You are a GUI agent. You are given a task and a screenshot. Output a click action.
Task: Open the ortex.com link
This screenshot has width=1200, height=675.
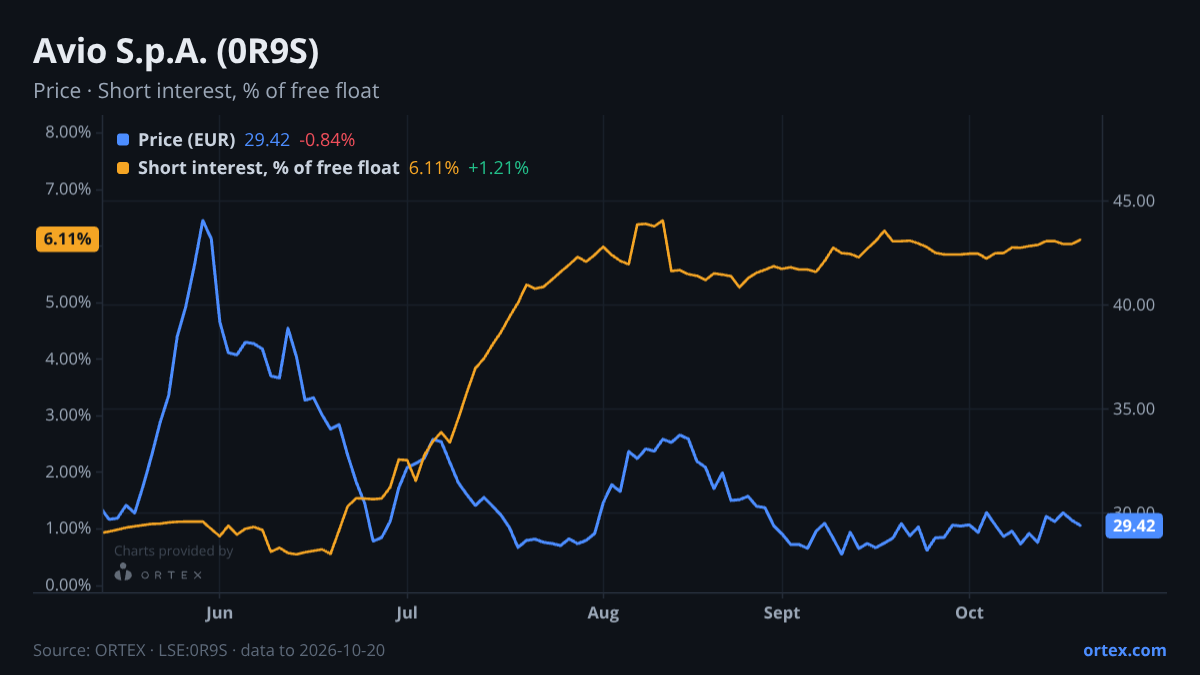[x=1124, y=650]
